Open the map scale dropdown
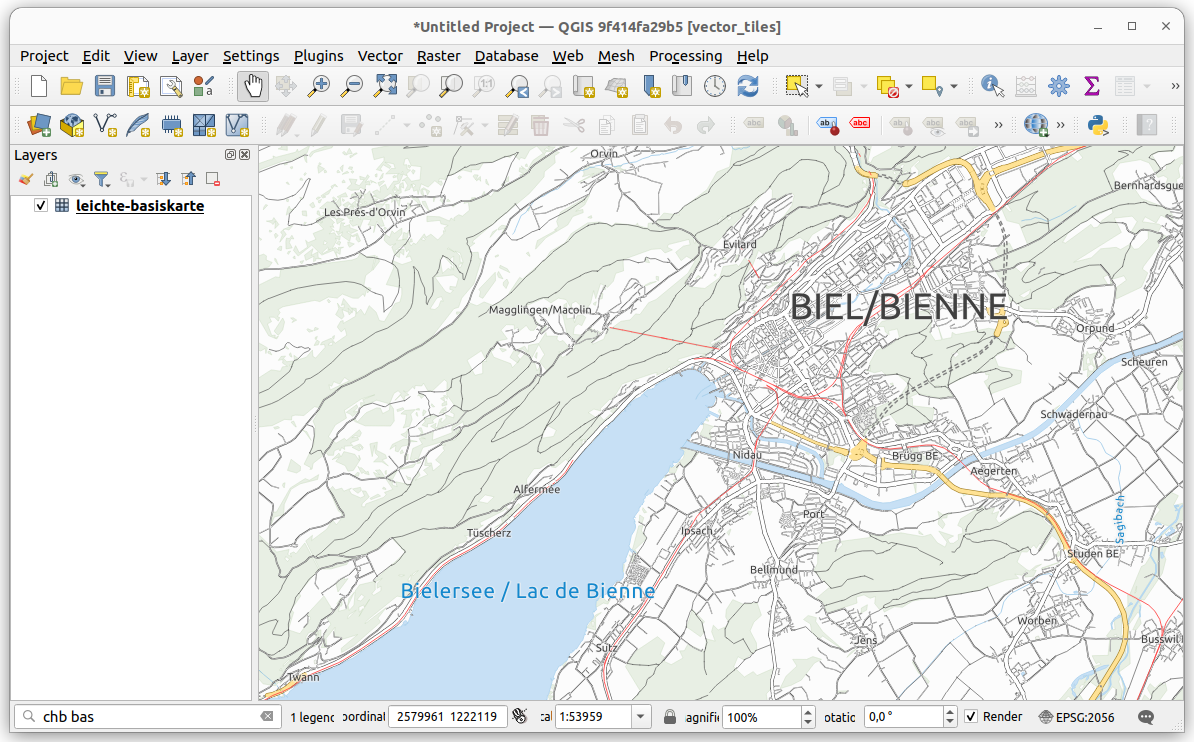 coord(643,717)
